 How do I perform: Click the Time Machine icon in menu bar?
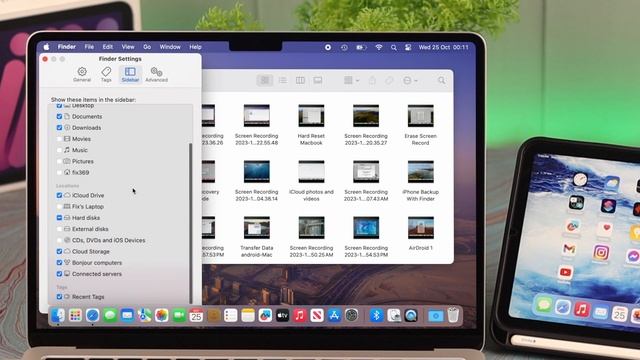click(344, 47)
